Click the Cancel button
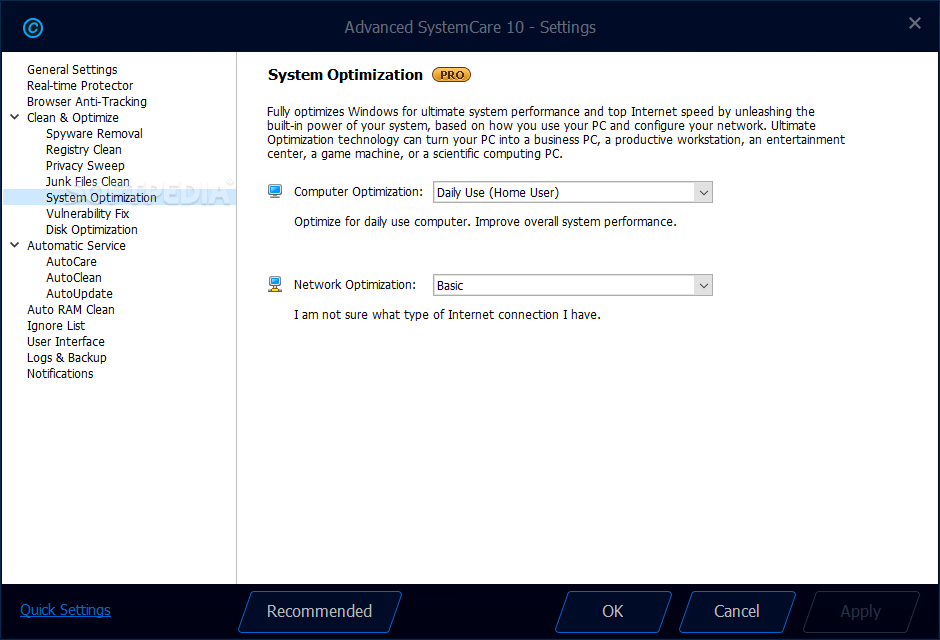Screen dimensions: 940x640 pyautogui.click(x=737, y=612)
